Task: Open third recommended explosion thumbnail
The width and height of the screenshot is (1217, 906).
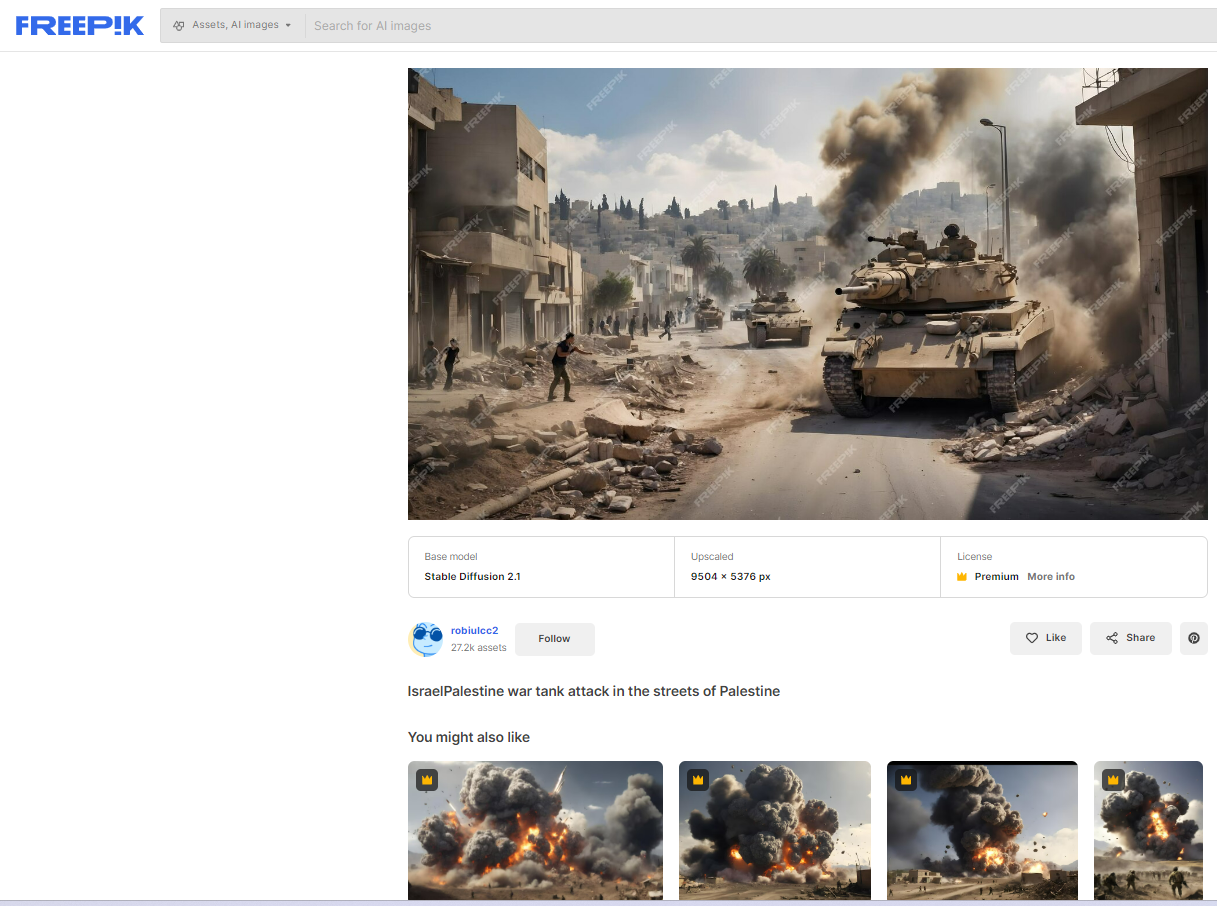Action: click(x=982, y=830)
